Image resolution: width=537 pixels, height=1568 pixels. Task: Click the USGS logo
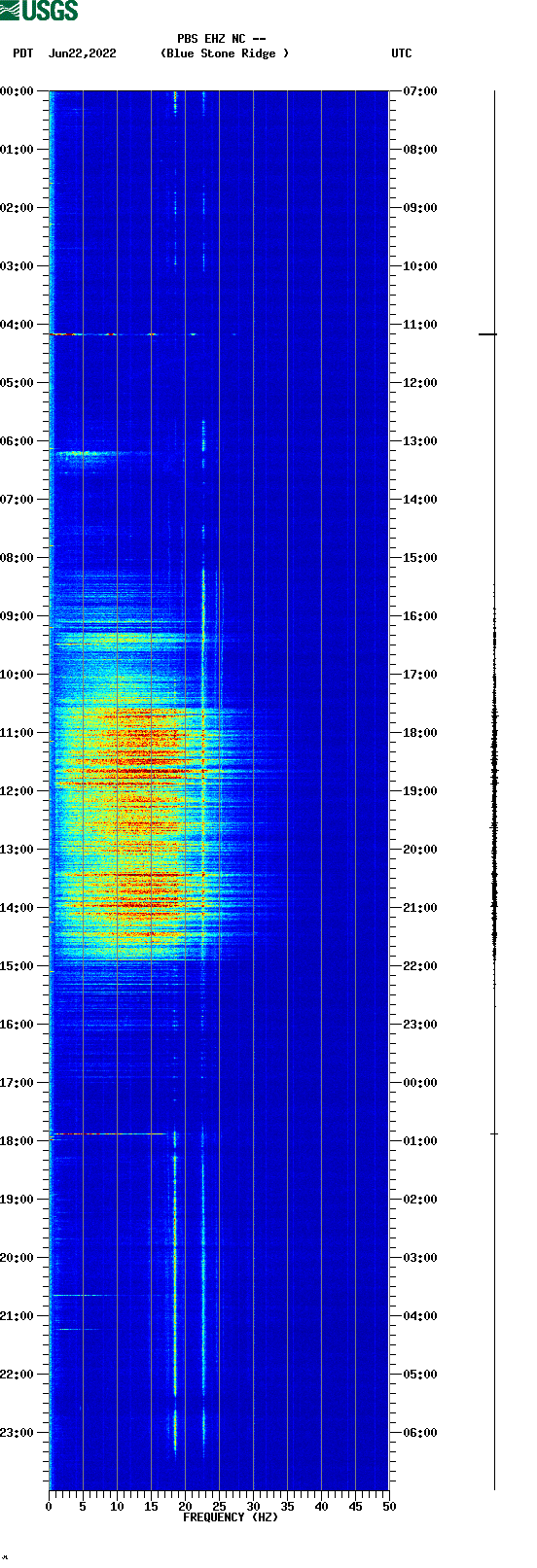[39, 11]
